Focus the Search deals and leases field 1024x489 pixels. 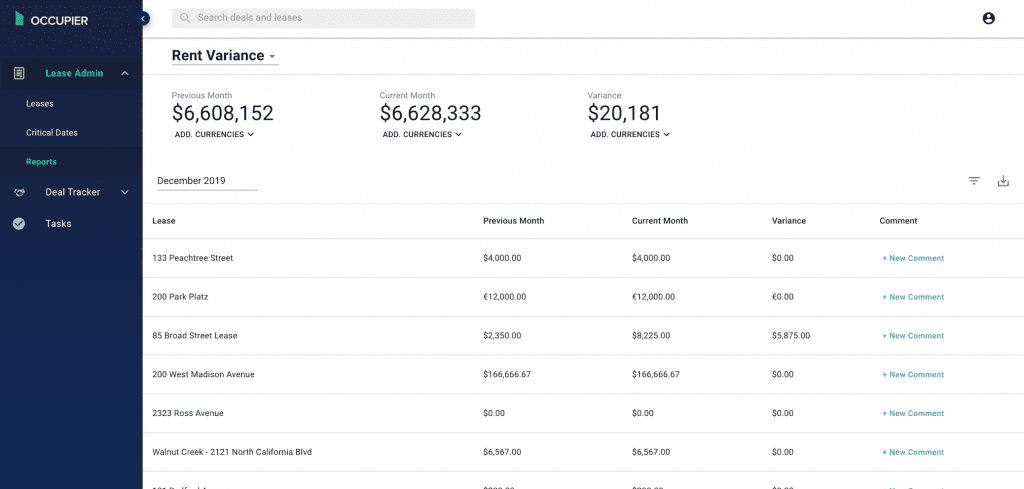(x=323, y=18)
